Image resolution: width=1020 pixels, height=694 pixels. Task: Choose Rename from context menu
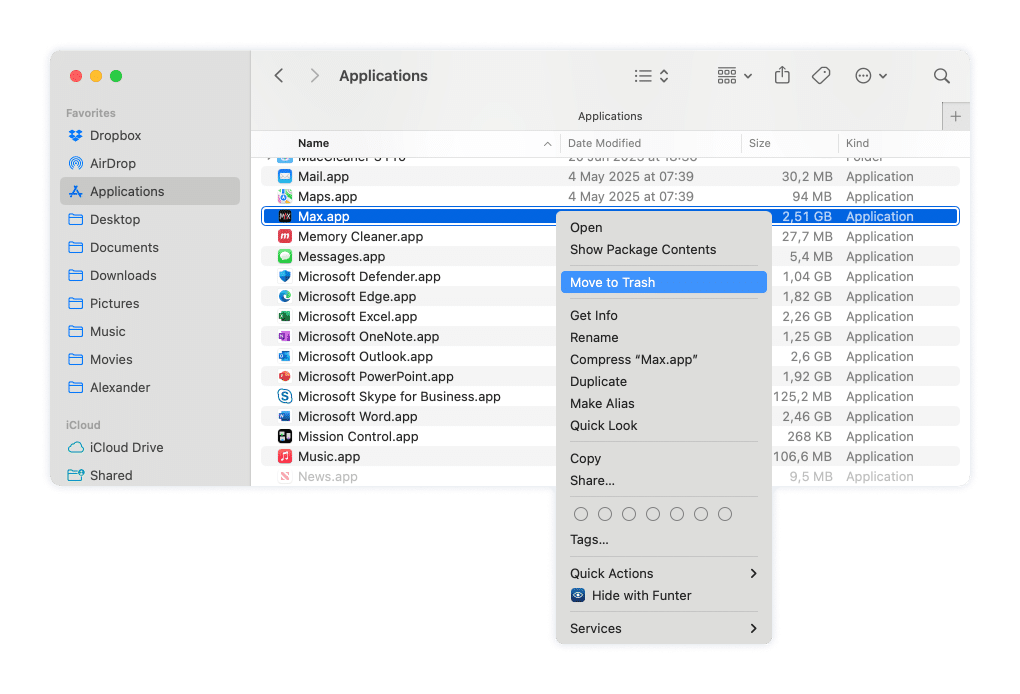664,338
